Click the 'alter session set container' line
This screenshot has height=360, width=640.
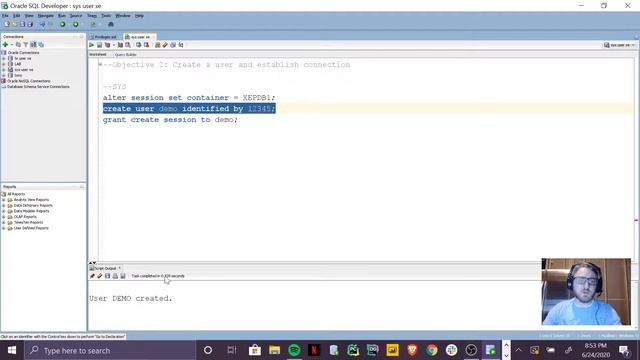click(189, 98)
